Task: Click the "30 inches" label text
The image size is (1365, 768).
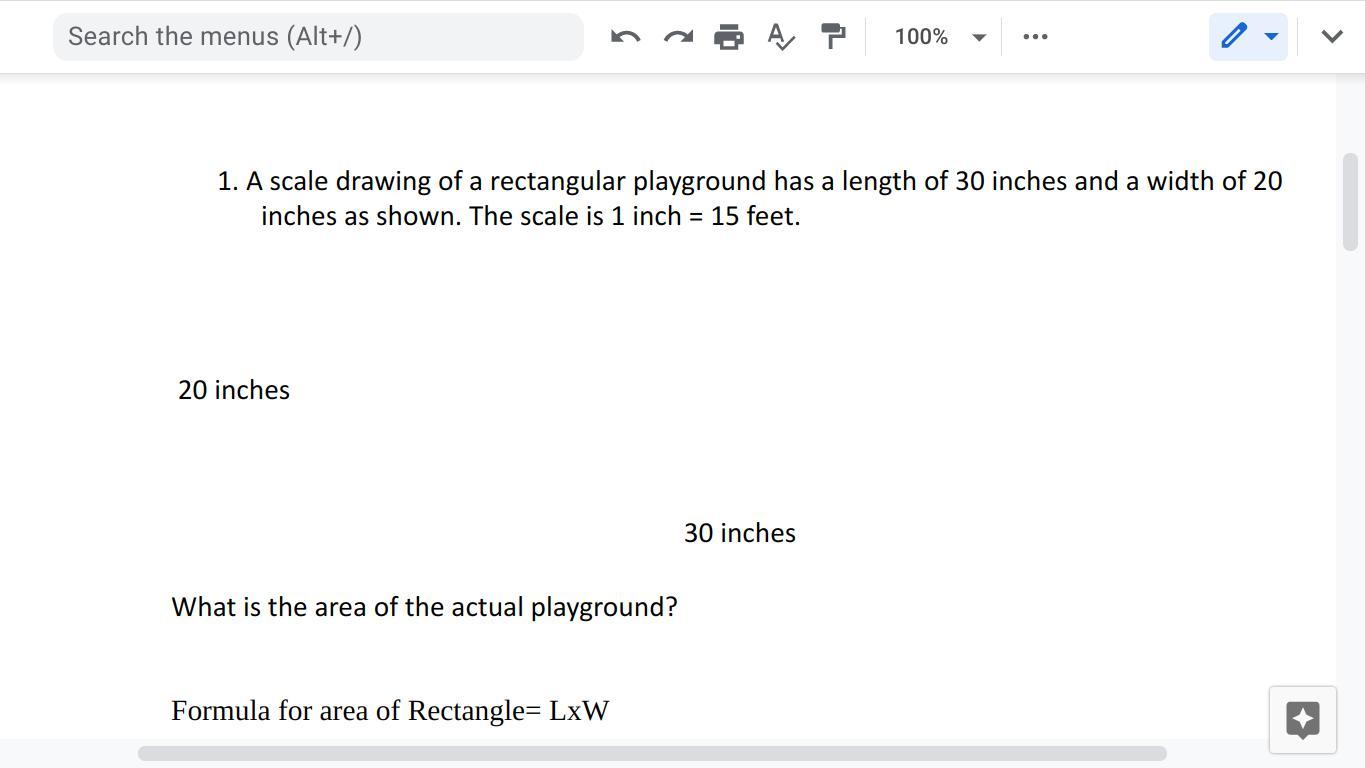Action: [x=740, y=533]
